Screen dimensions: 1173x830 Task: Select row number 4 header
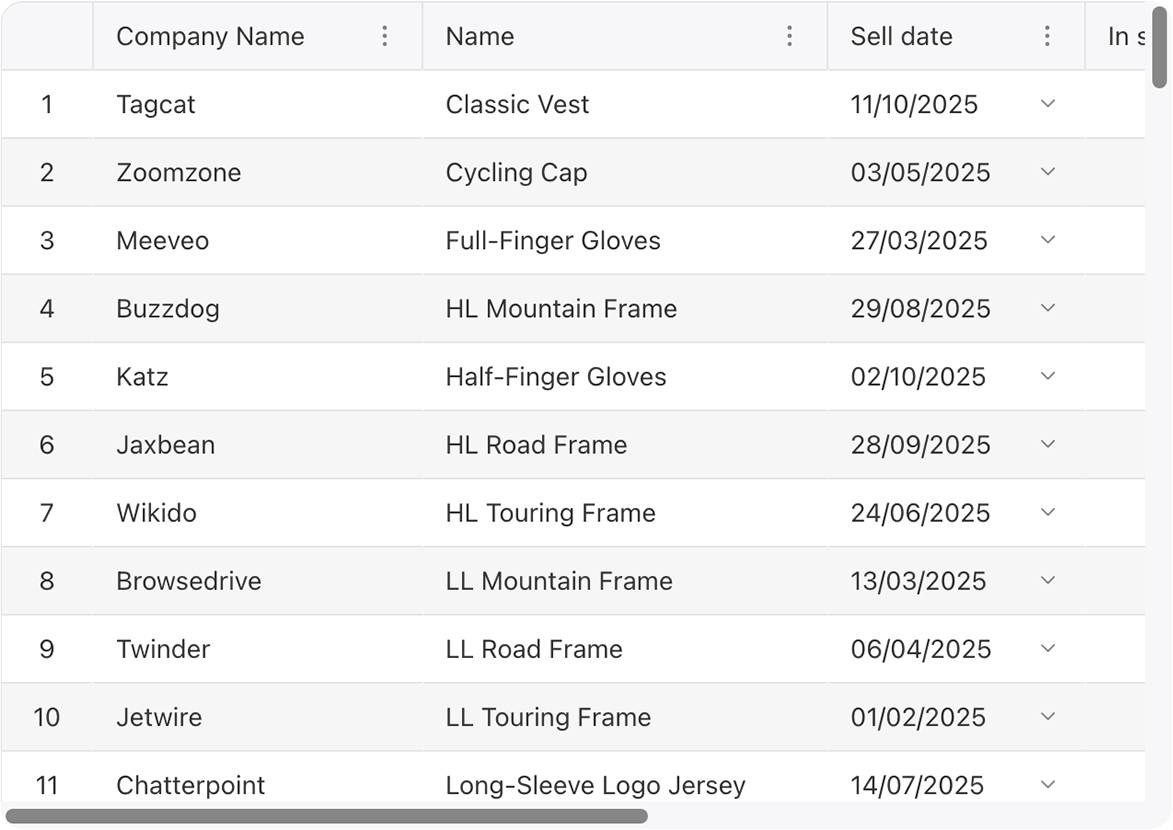click(47, 308)
